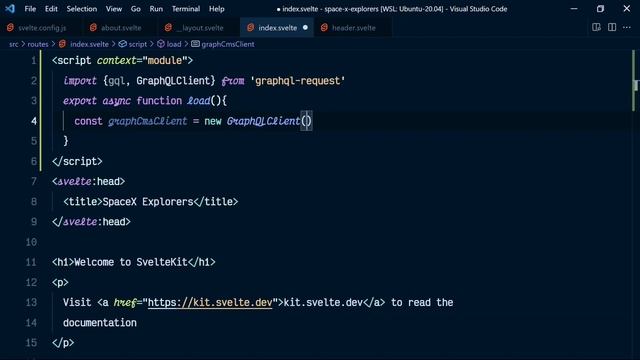Minimize the VS Code window

574,9
